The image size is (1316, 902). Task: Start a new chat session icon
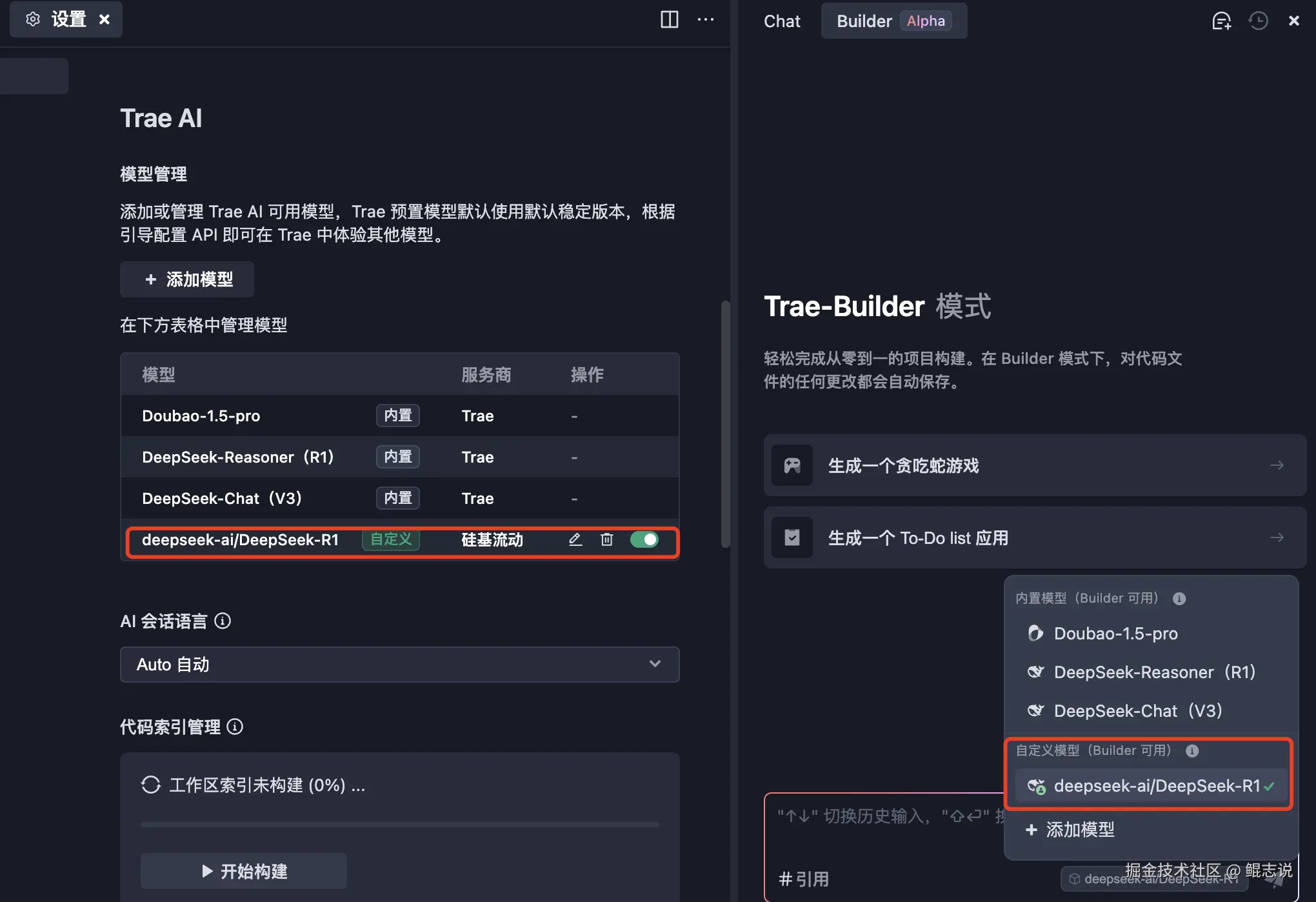click(x=1221, y=21)
